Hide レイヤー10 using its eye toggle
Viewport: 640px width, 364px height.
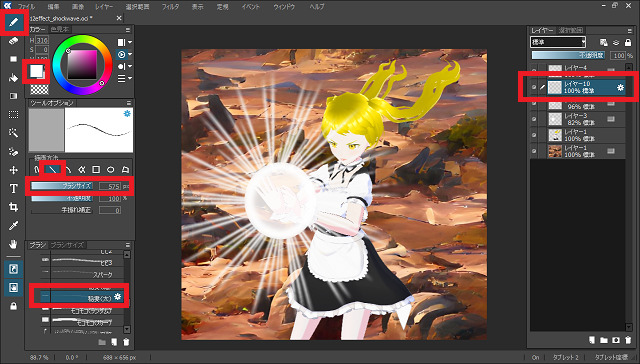tap(534, 87)
